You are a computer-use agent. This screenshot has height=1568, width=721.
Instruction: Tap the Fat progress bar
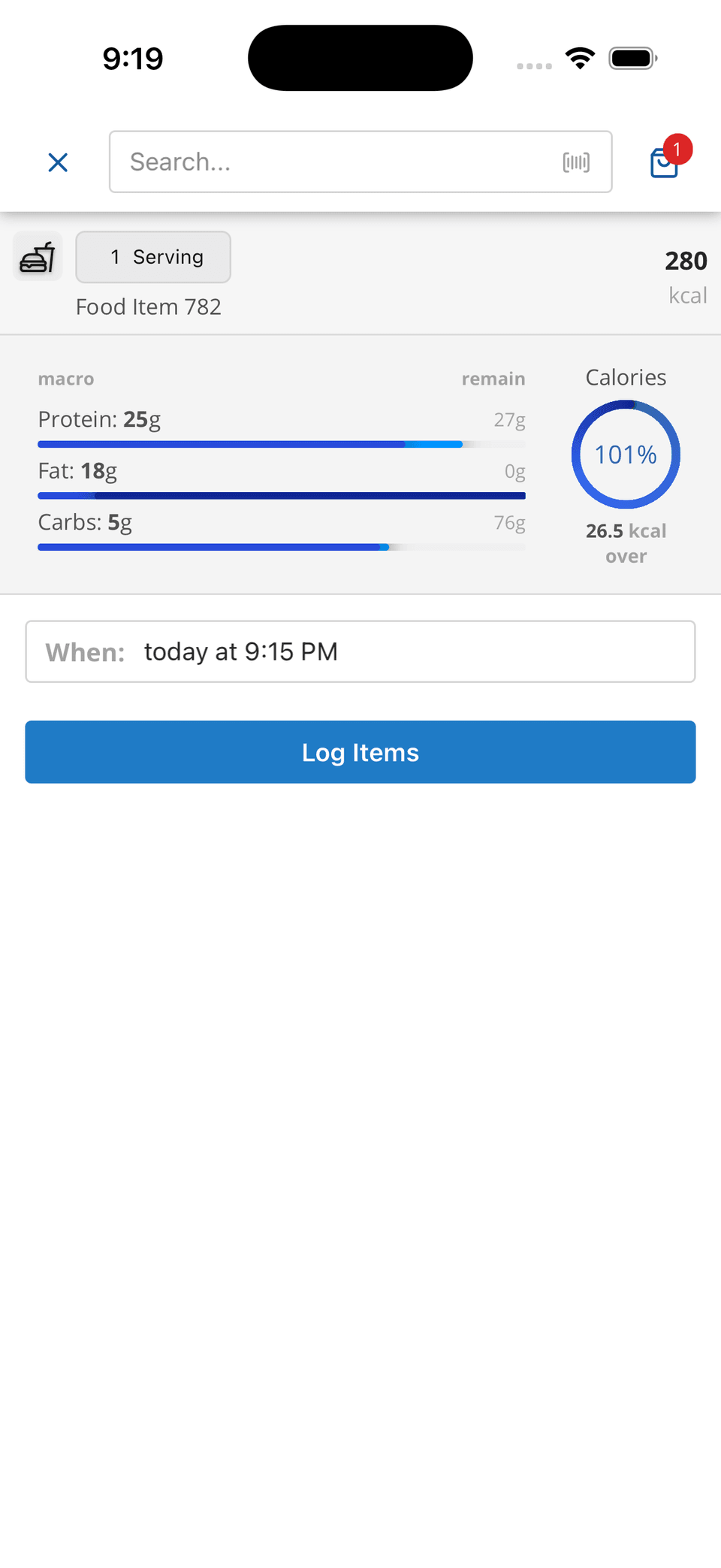pyautogui.click(x=281, y=496)
